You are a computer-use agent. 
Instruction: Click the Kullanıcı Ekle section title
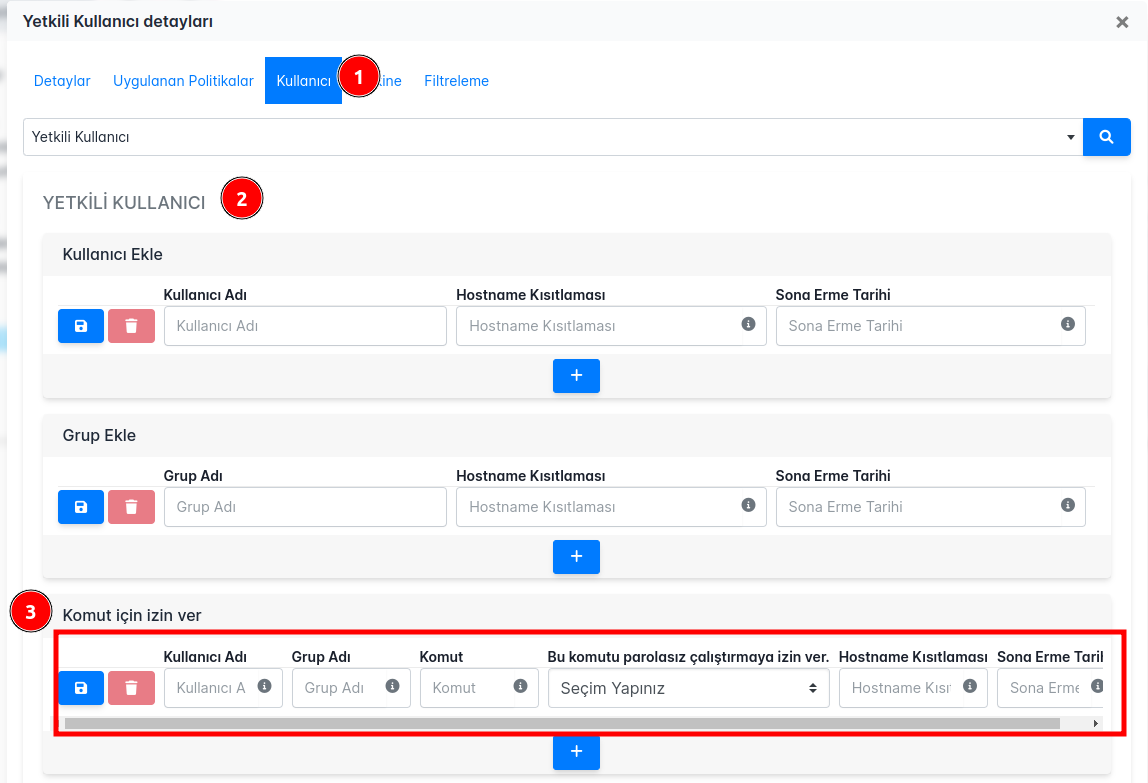coord(113,254)
